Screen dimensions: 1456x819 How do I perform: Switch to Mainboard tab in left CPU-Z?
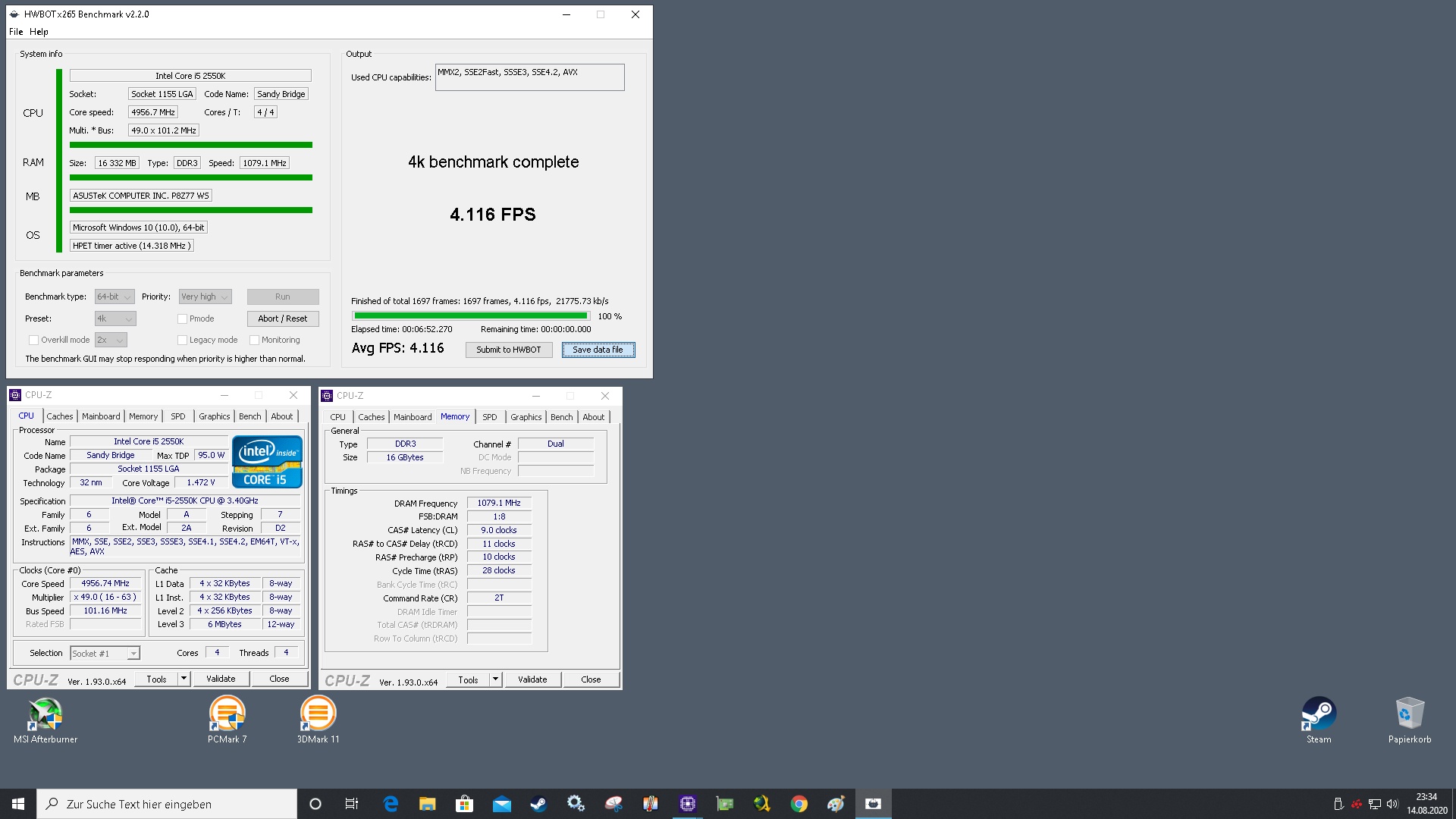101,416
